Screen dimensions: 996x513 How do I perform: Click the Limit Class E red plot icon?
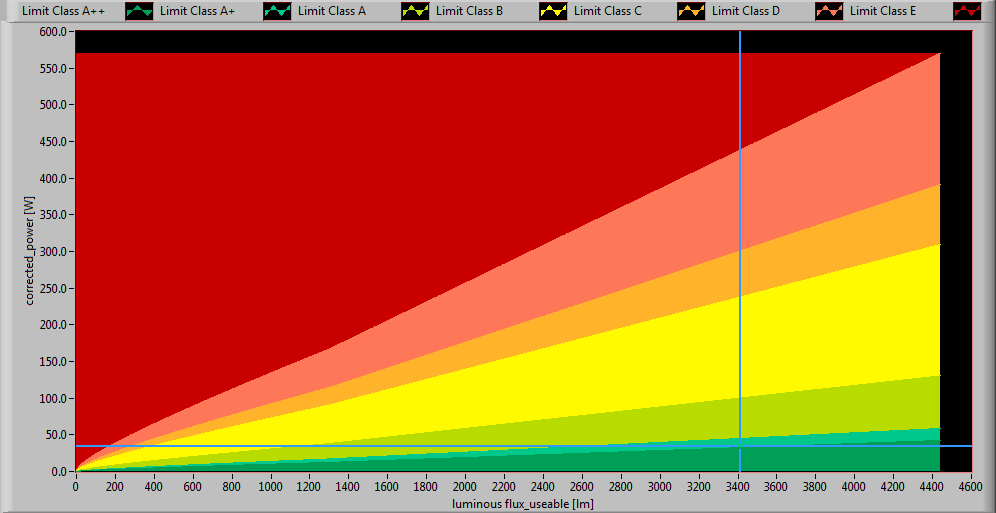(968, 11)
